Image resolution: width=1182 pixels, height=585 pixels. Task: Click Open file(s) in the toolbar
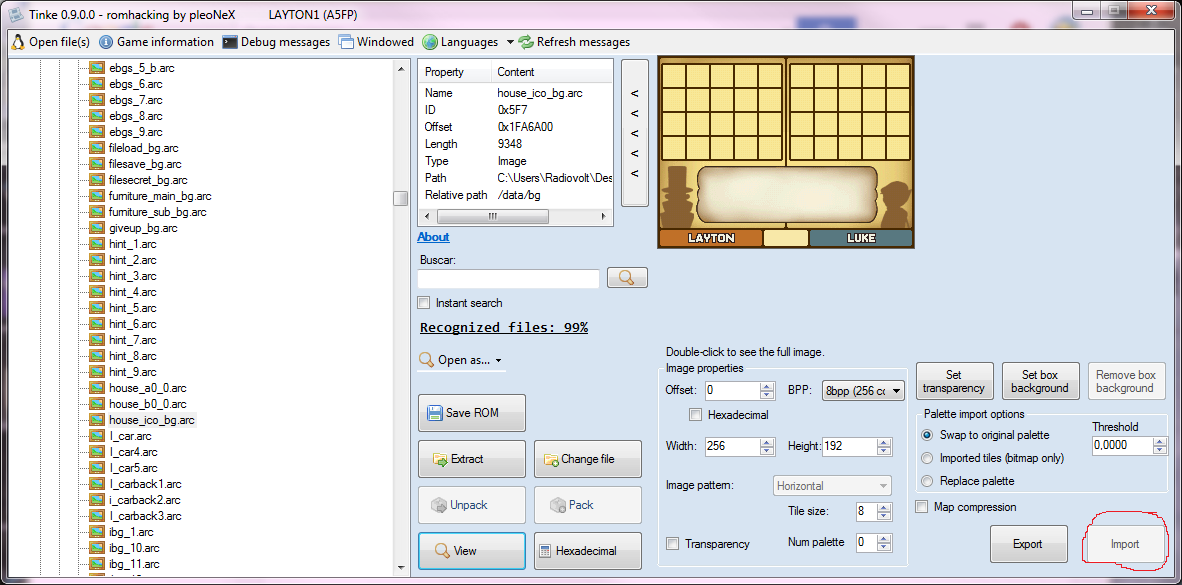tap(51, 41)
